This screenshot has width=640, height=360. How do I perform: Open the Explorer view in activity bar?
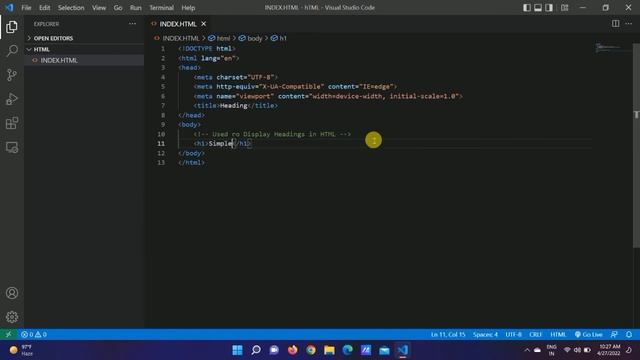pos(12,27)
